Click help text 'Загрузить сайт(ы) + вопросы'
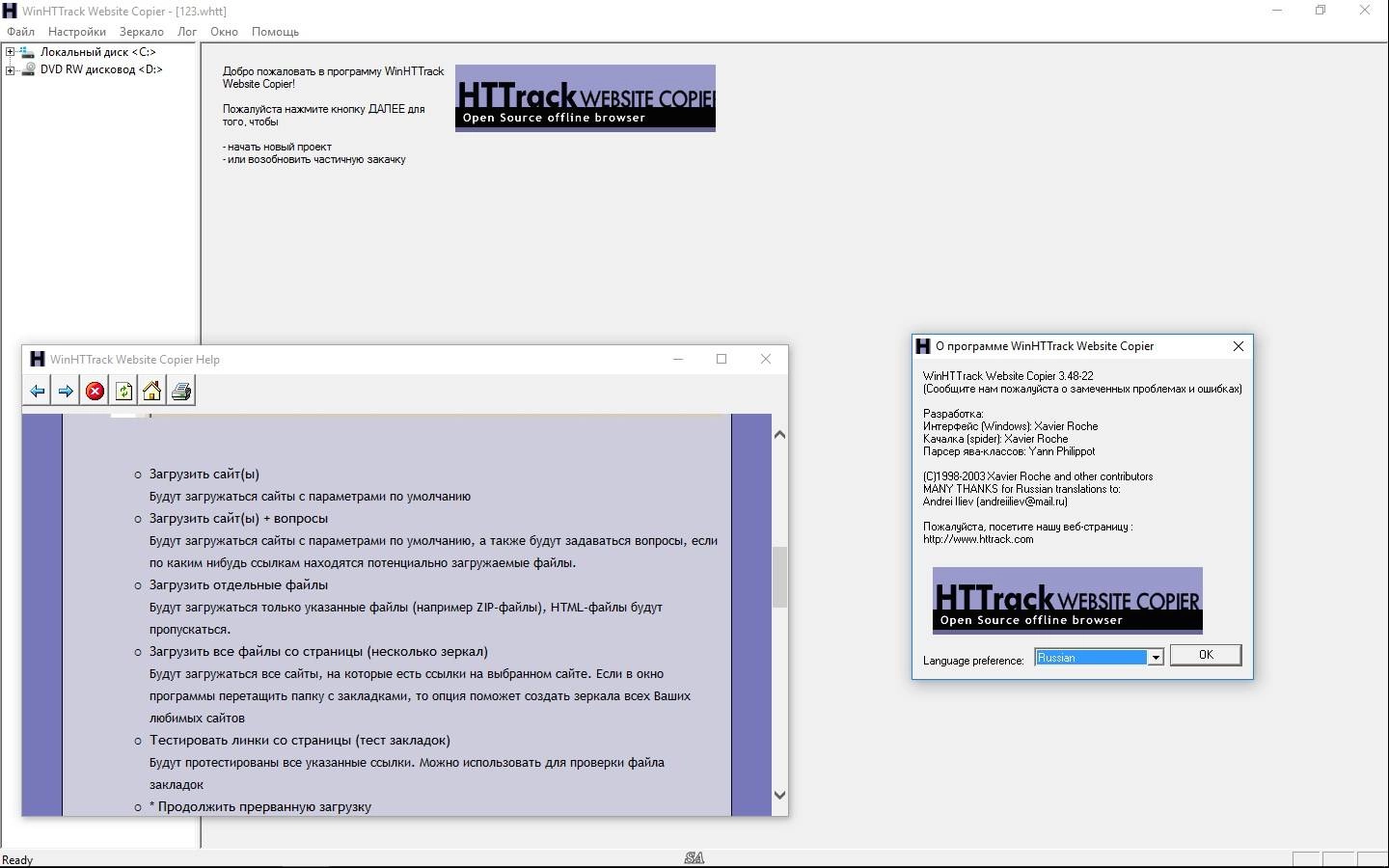 click(238, 518)
